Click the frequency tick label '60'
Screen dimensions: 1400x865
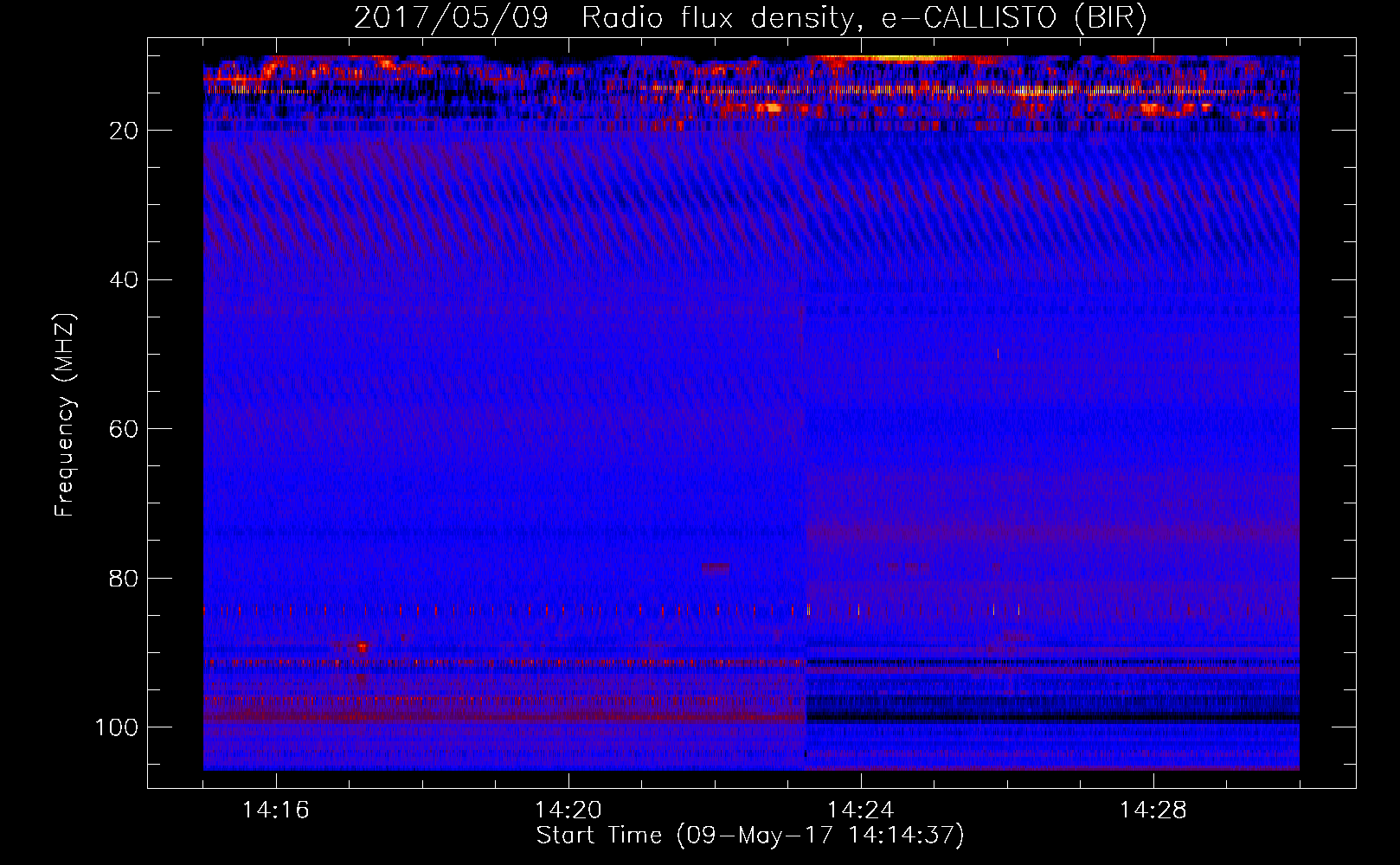tap(124, 430)
